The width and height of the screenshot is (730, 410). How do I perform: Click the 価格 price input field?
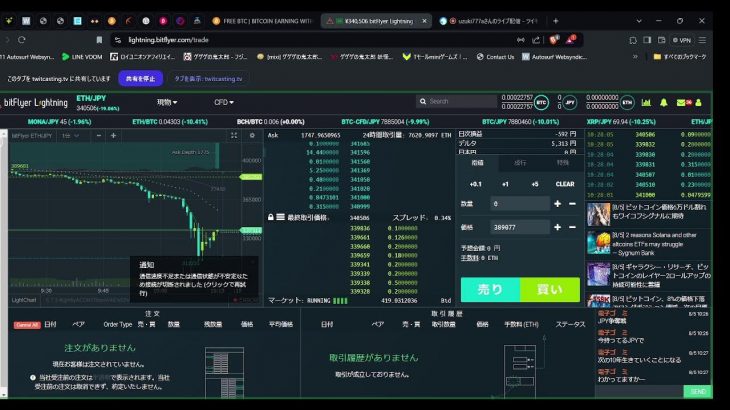520,227
